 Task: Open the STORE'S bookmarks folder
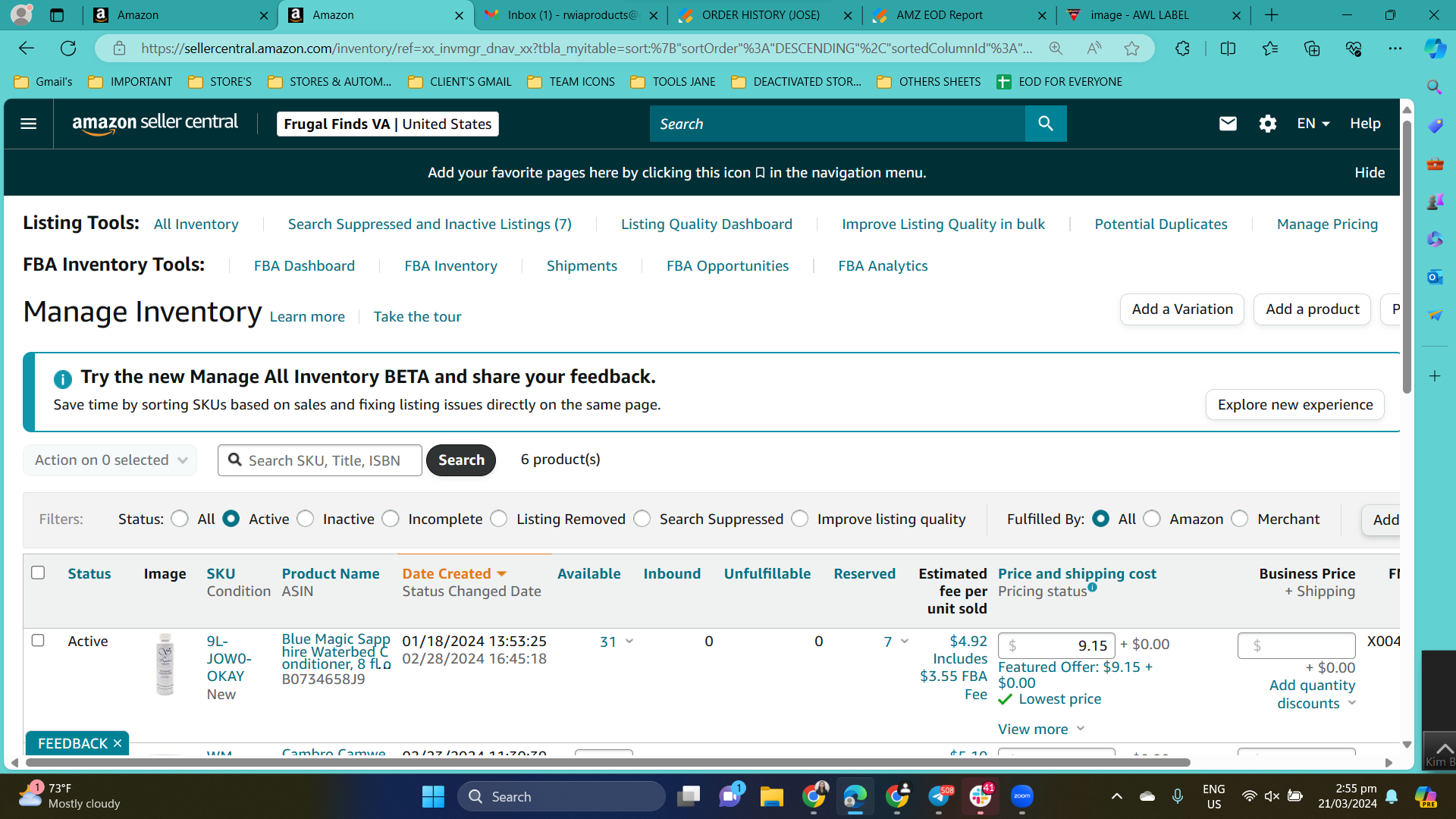click(220, 82)
